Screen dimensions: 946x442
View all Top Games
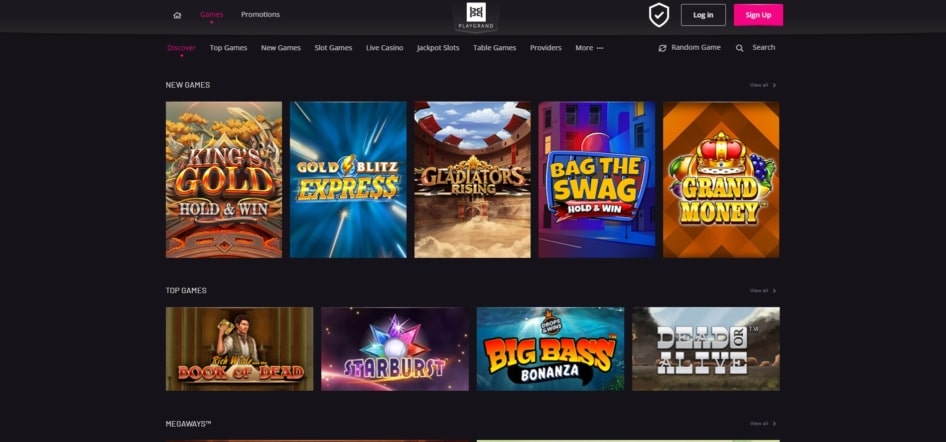click(x=763, y=291)
